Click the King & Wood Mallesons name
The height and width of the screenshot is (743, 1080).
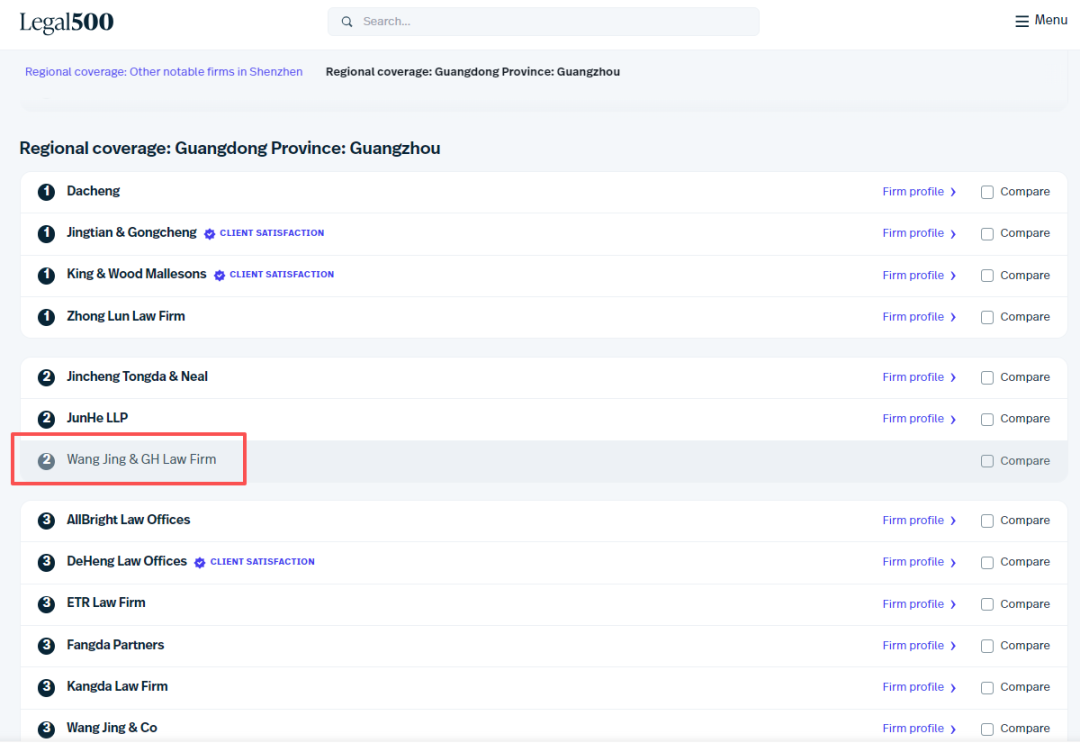[x=136, y=273]
